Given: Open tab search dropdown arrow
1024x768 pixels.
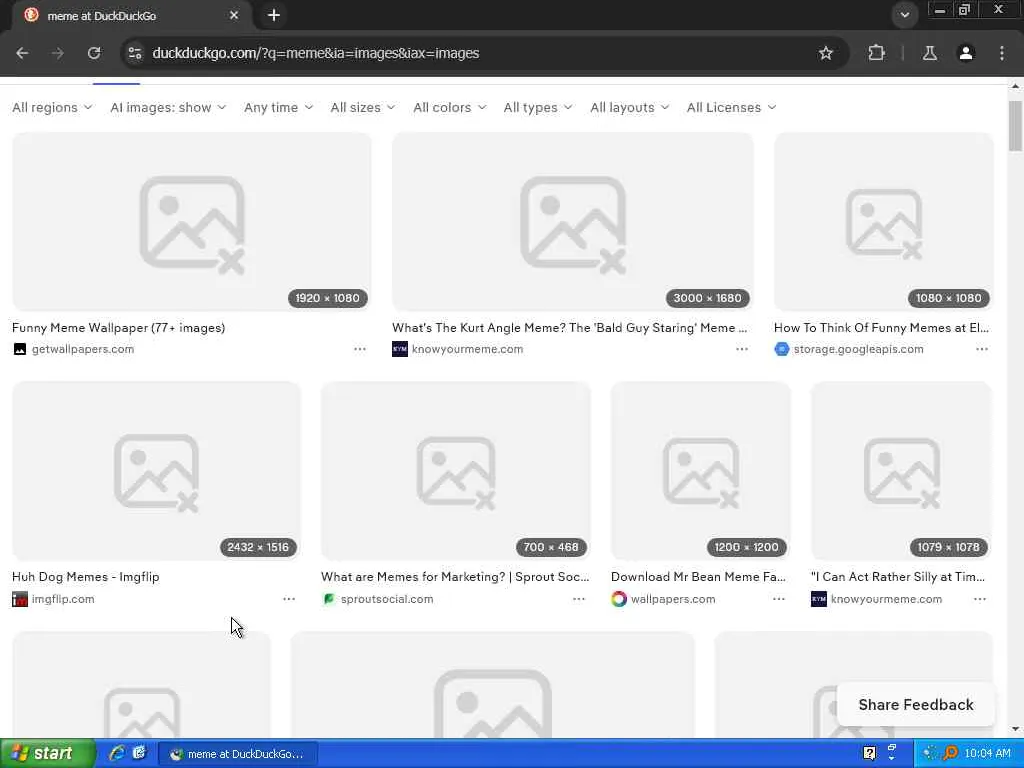Looking at the screenshot, I should 904,15.
